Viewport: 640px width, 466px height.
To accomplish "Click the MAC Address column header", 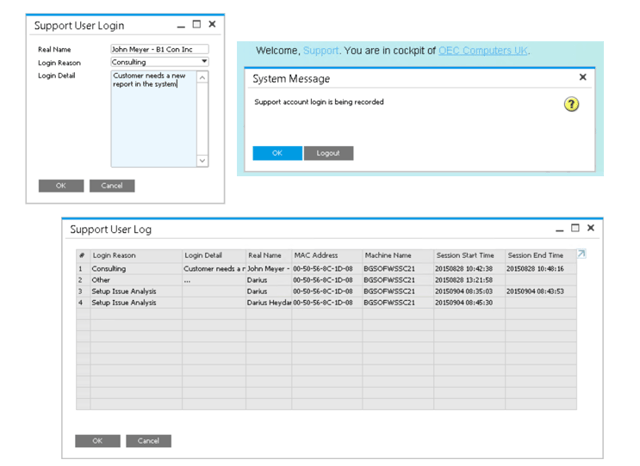I will point(327,255).
